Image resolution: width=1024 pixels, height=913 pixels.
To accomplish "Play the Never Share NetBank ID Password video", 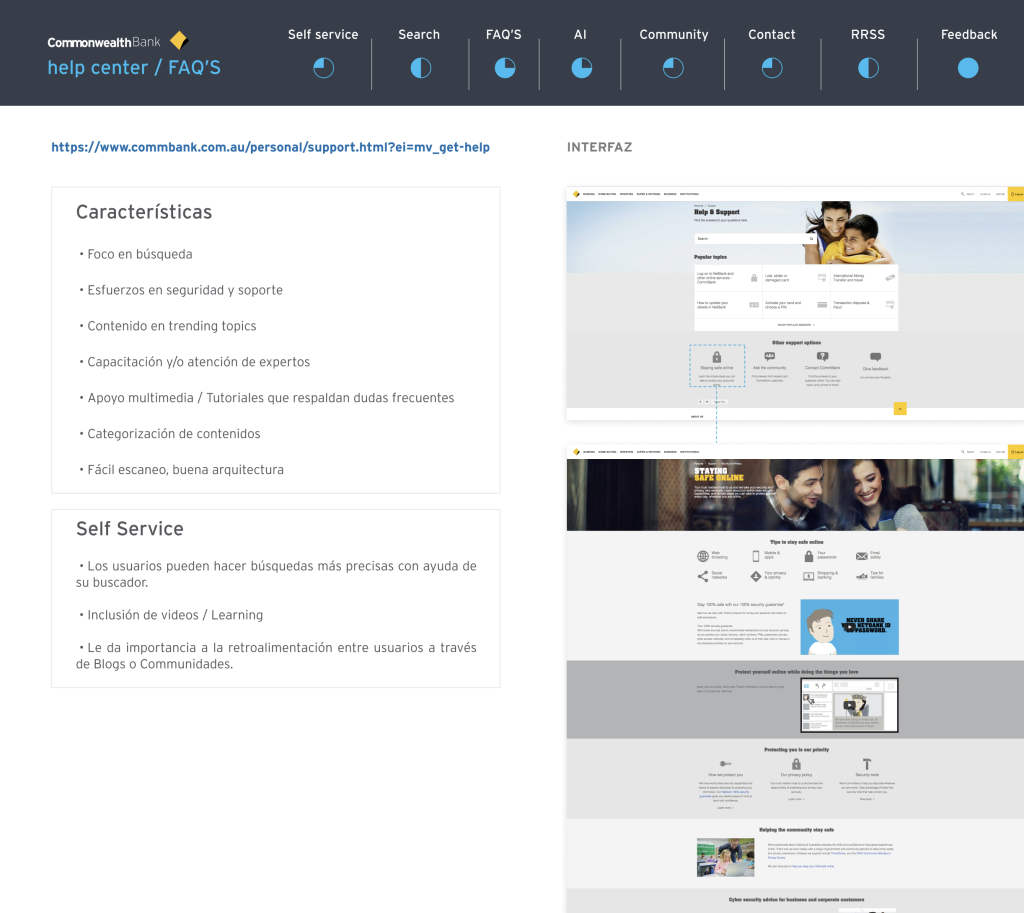I will pyautogui.click(x=849, y=627).
